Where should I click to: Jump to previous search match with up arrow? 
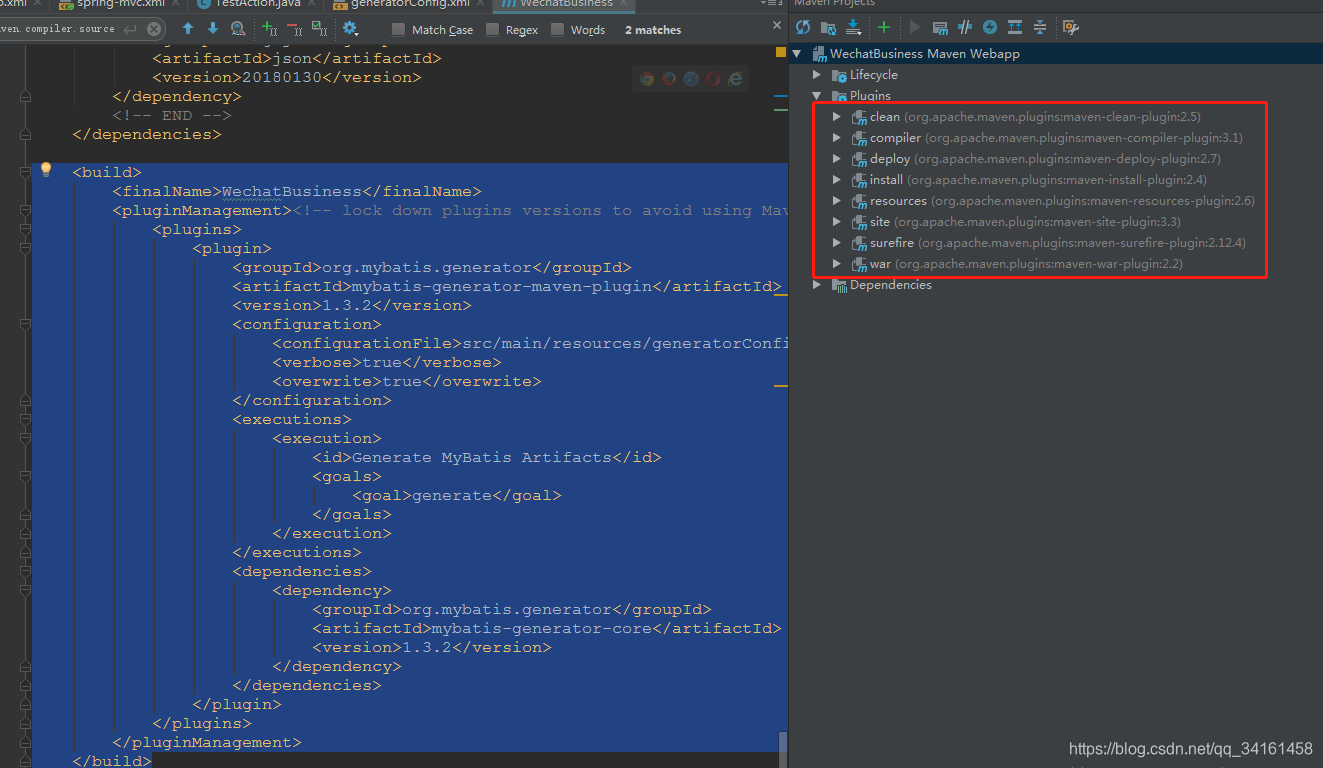coord(189,28)
